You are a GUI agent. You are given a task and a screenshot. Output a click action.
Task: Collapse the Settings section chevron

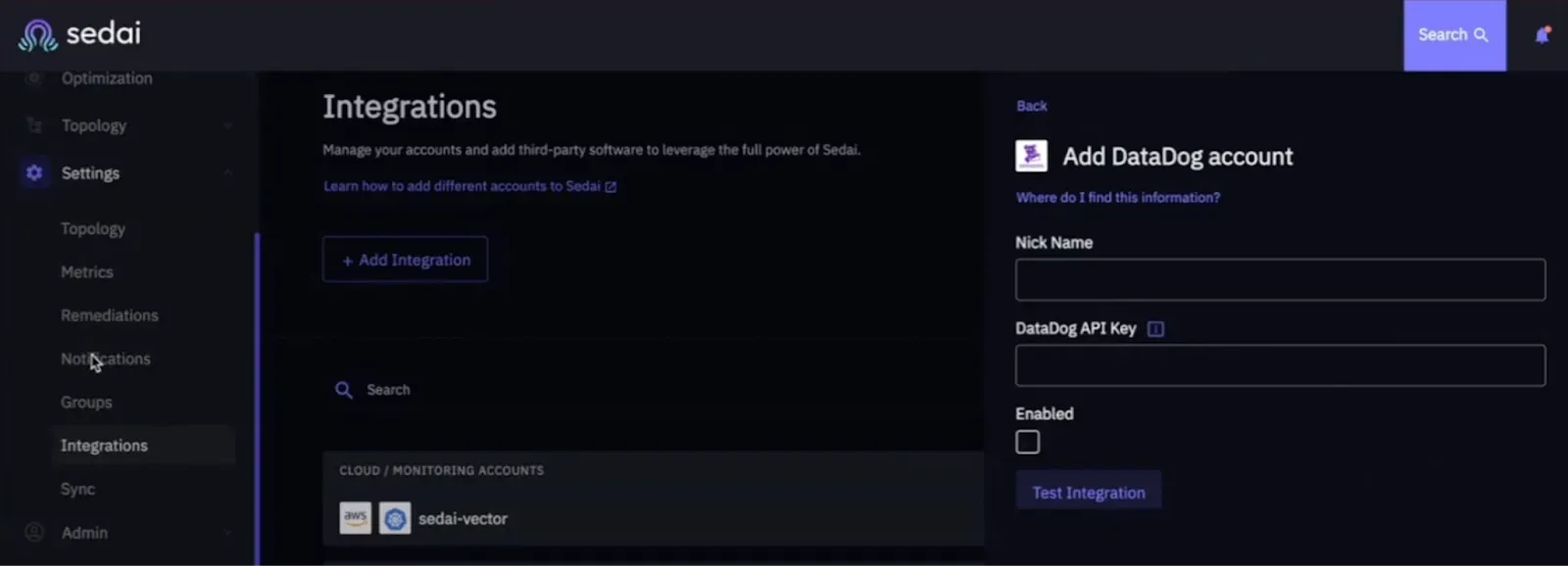(x=227, y=173)
